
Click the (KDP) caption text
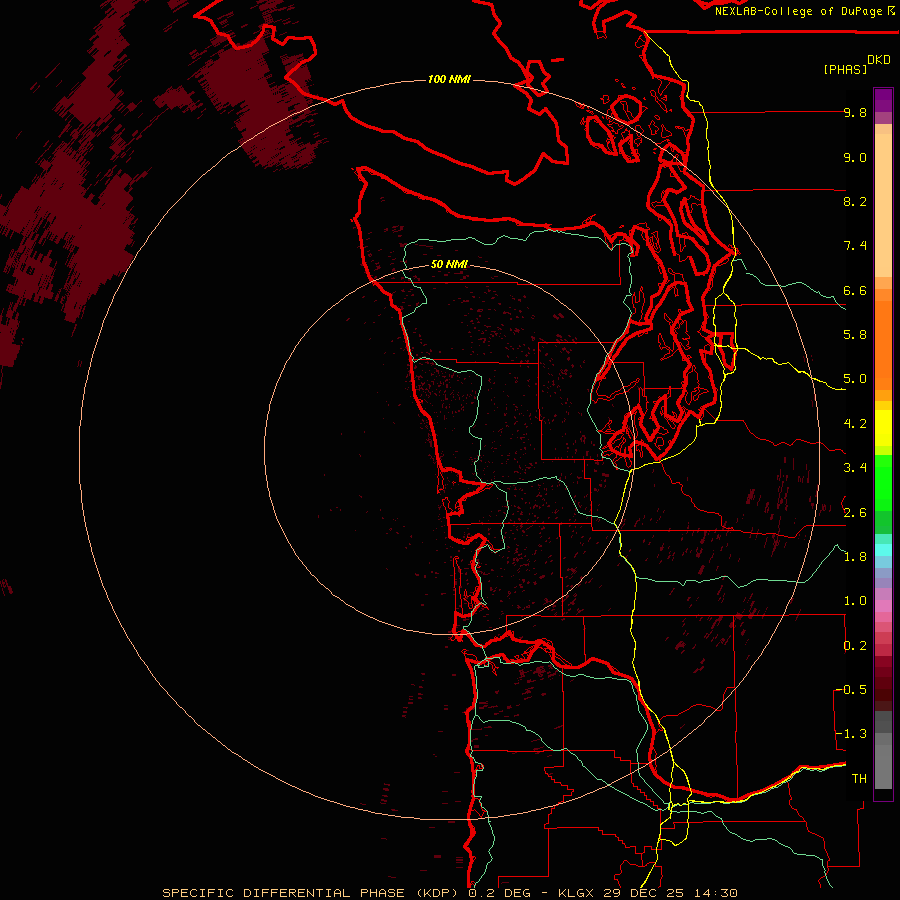(437, 893)
